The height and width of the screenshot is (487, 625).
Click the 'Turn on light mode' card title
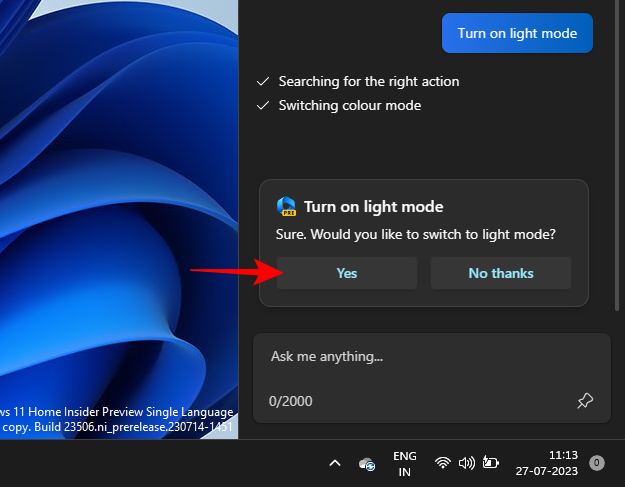(373, 207)
